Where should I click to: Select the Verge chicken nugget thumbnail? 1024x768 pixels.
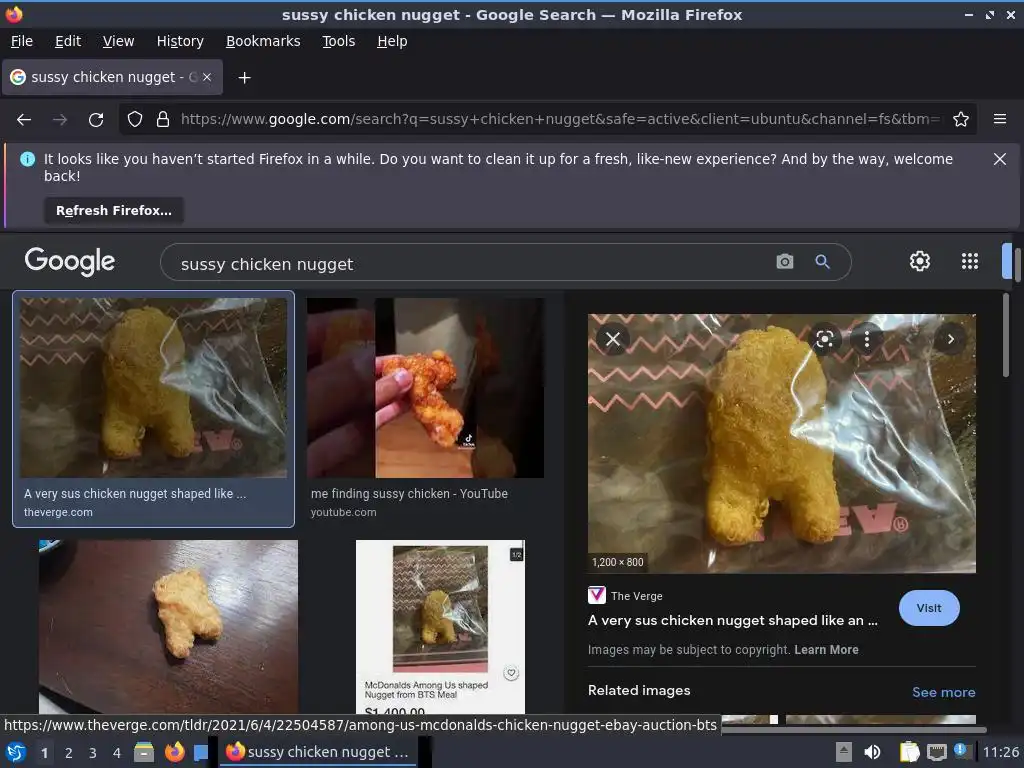point(153,388)
